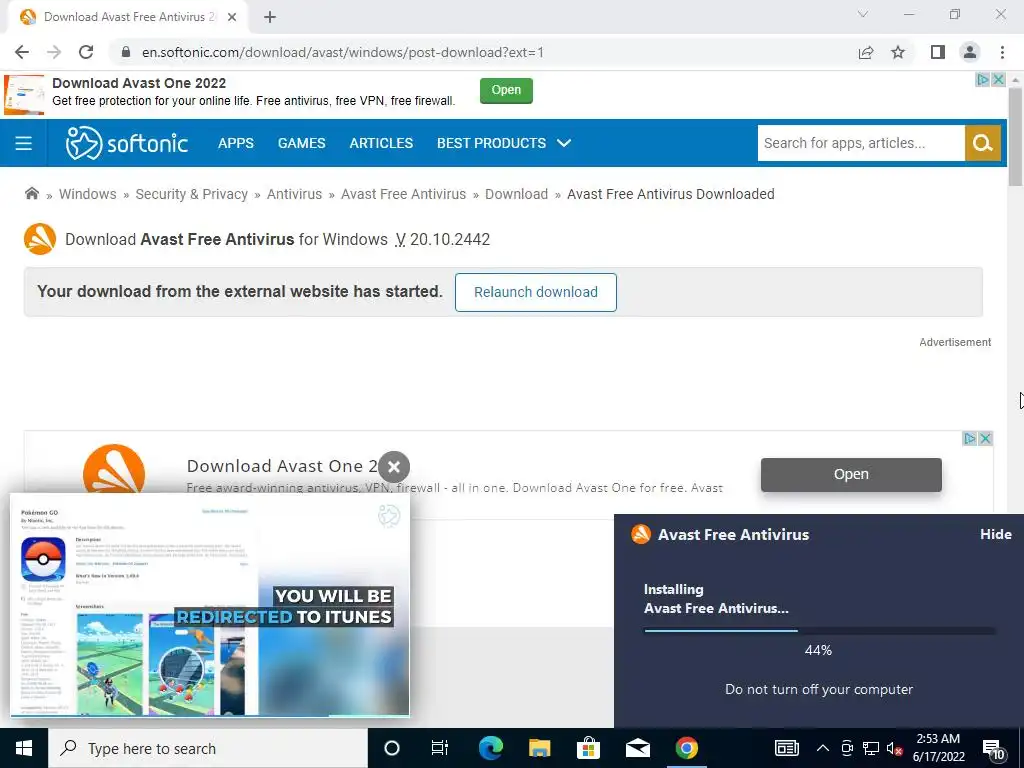Click the orange search magnifier button
1024x768 pixels.
(x=983, y=143)
